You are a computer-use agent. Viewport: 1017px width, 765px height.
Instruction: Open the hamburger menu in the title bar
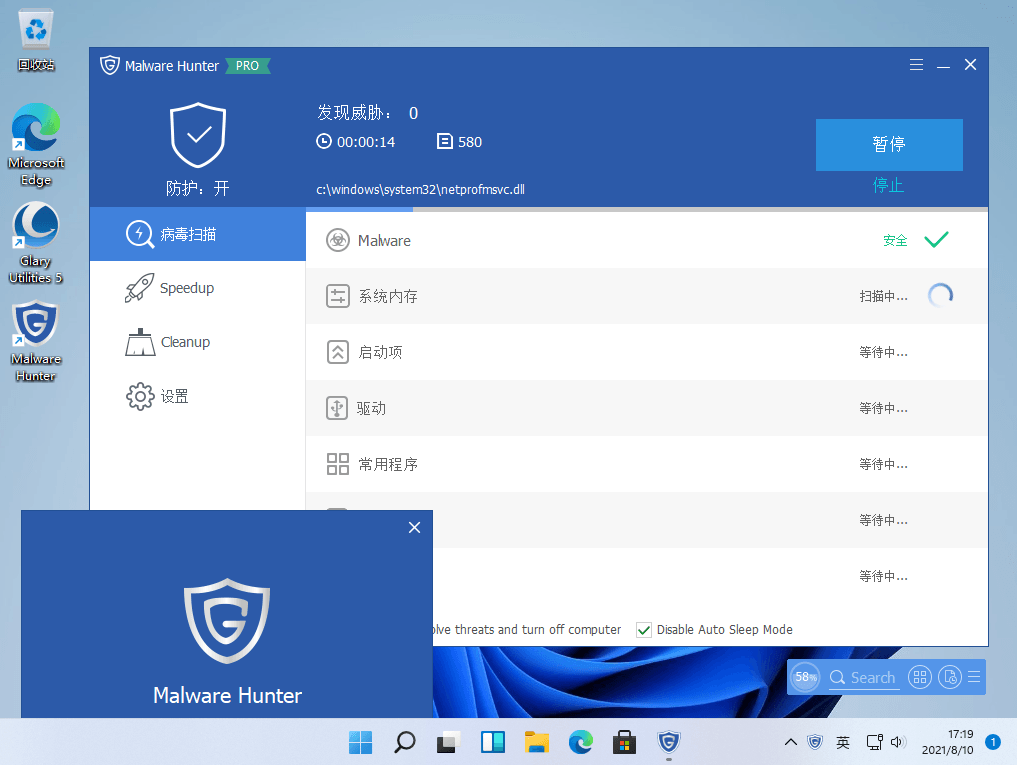[916, 65]
